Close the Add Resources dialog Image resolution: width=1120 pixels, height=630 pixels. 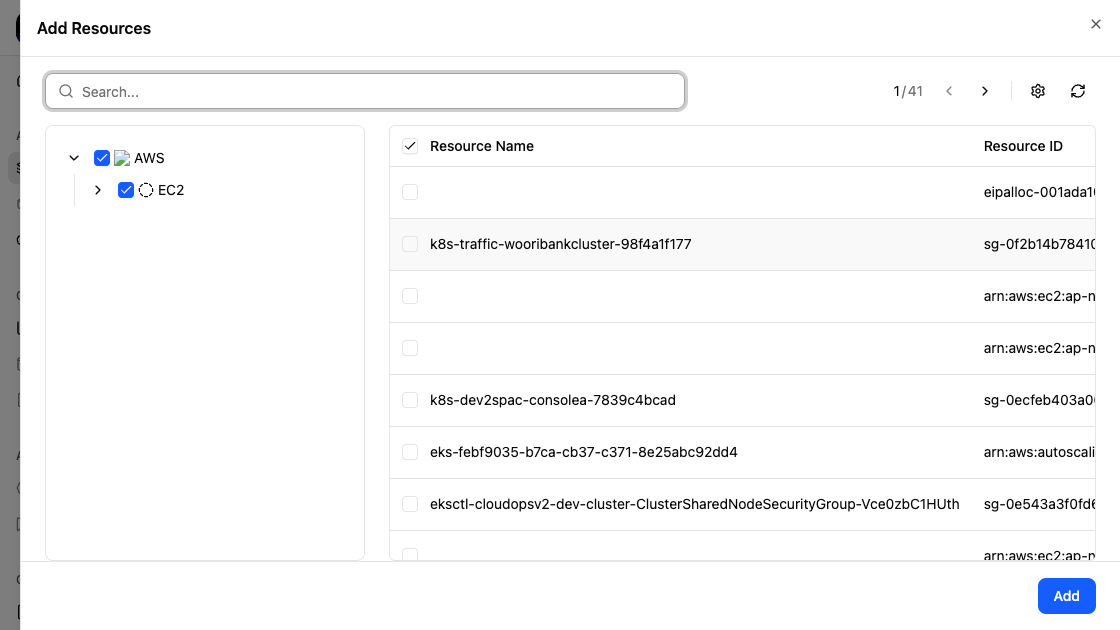[x=1096, y=25]
